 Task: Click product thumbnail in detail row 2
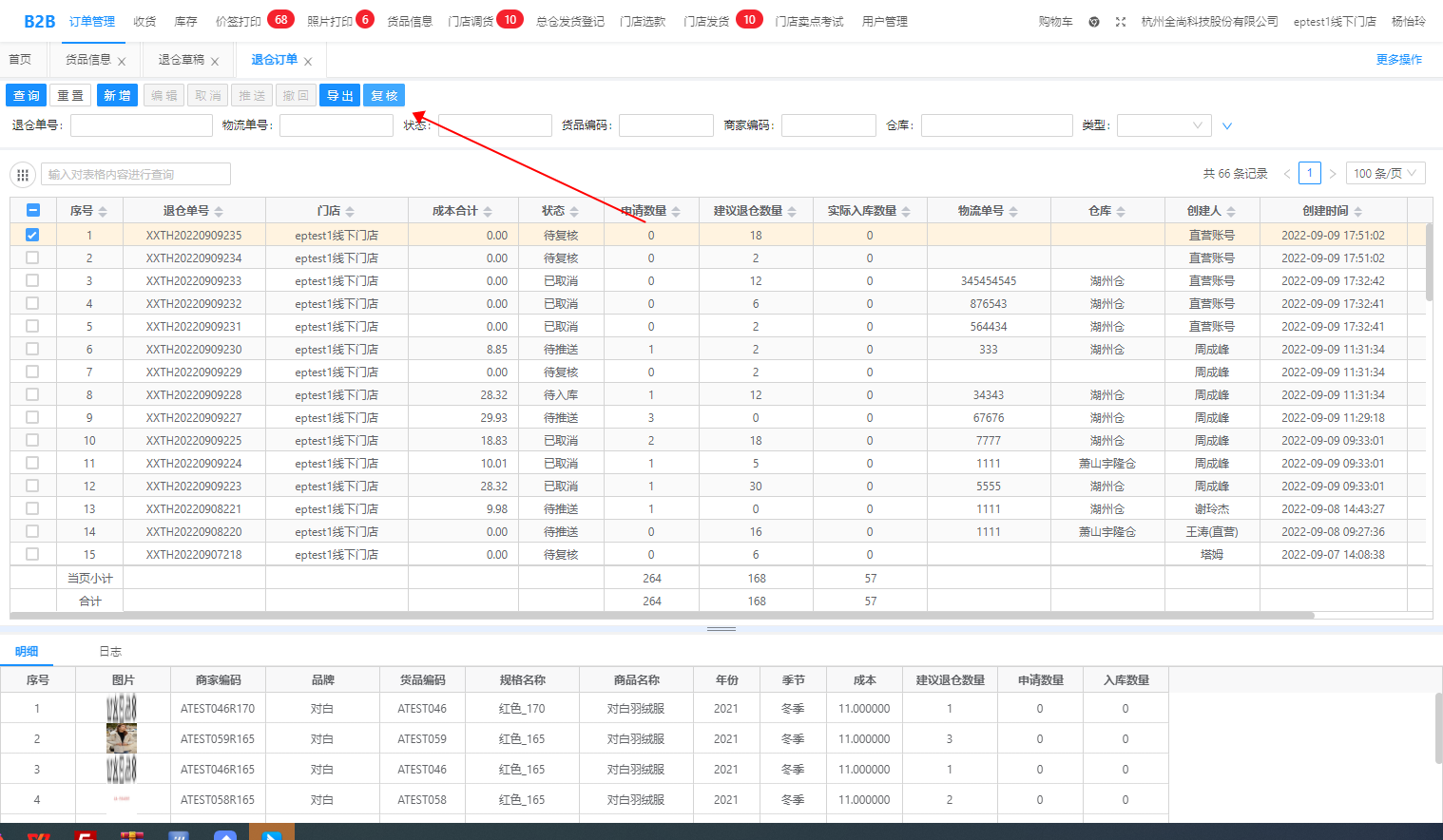click(122, 738)
